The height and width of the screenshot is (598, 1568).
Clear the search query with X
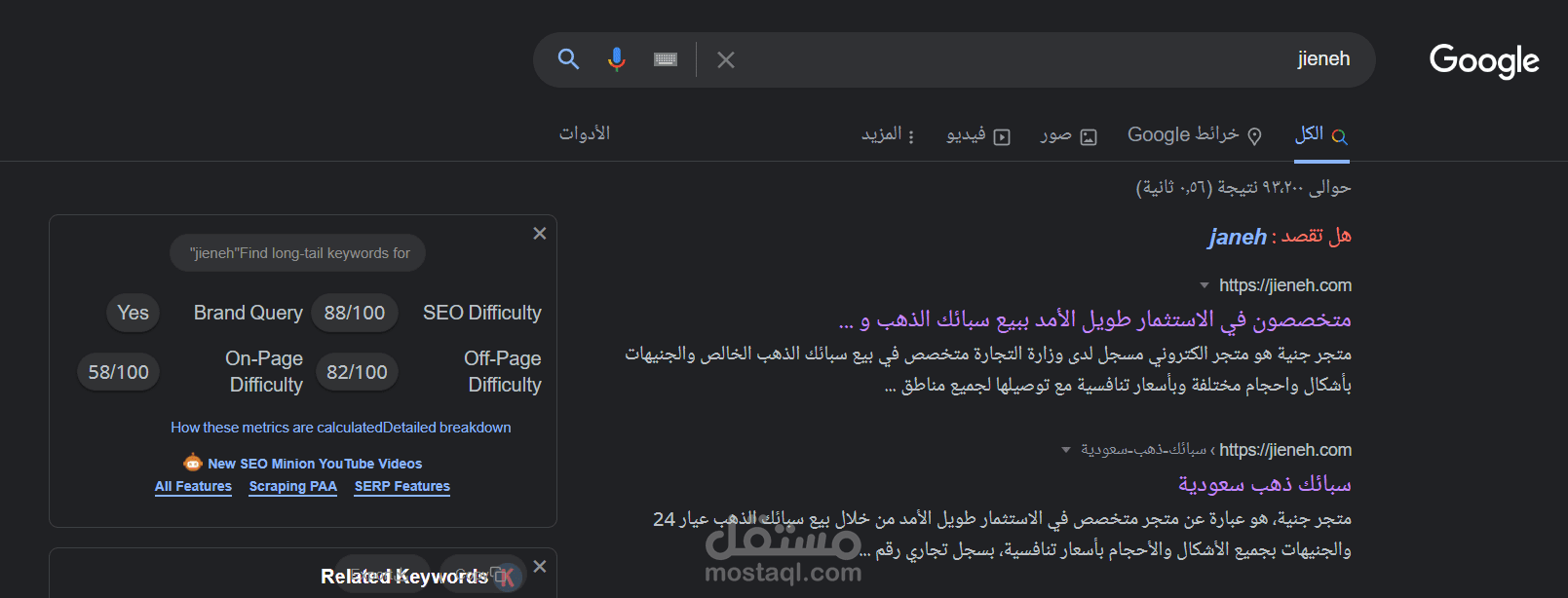click(726, 60)
